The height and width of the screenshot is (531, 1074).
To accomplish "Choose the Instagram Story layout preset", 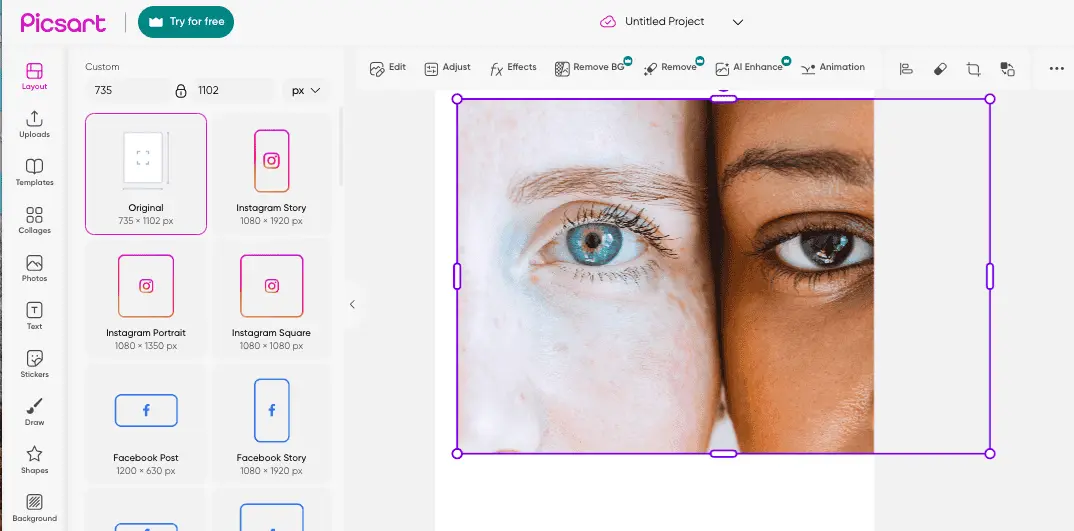I will click(x=271, y=174).
